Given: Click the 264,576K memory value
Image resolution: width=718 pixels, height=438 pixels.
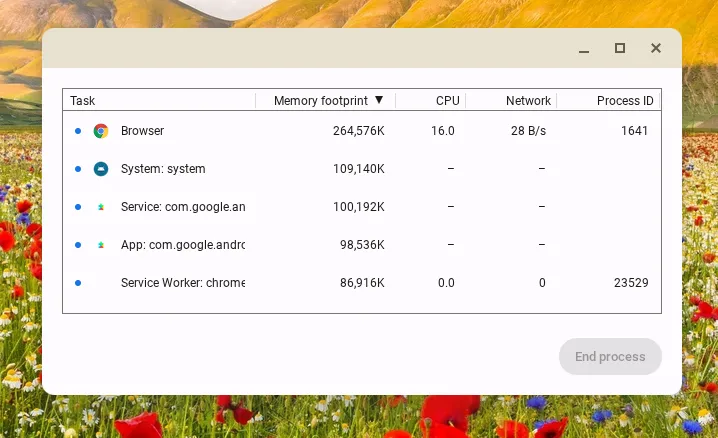Looking at the screenshot, I should (x=358, y=131).
